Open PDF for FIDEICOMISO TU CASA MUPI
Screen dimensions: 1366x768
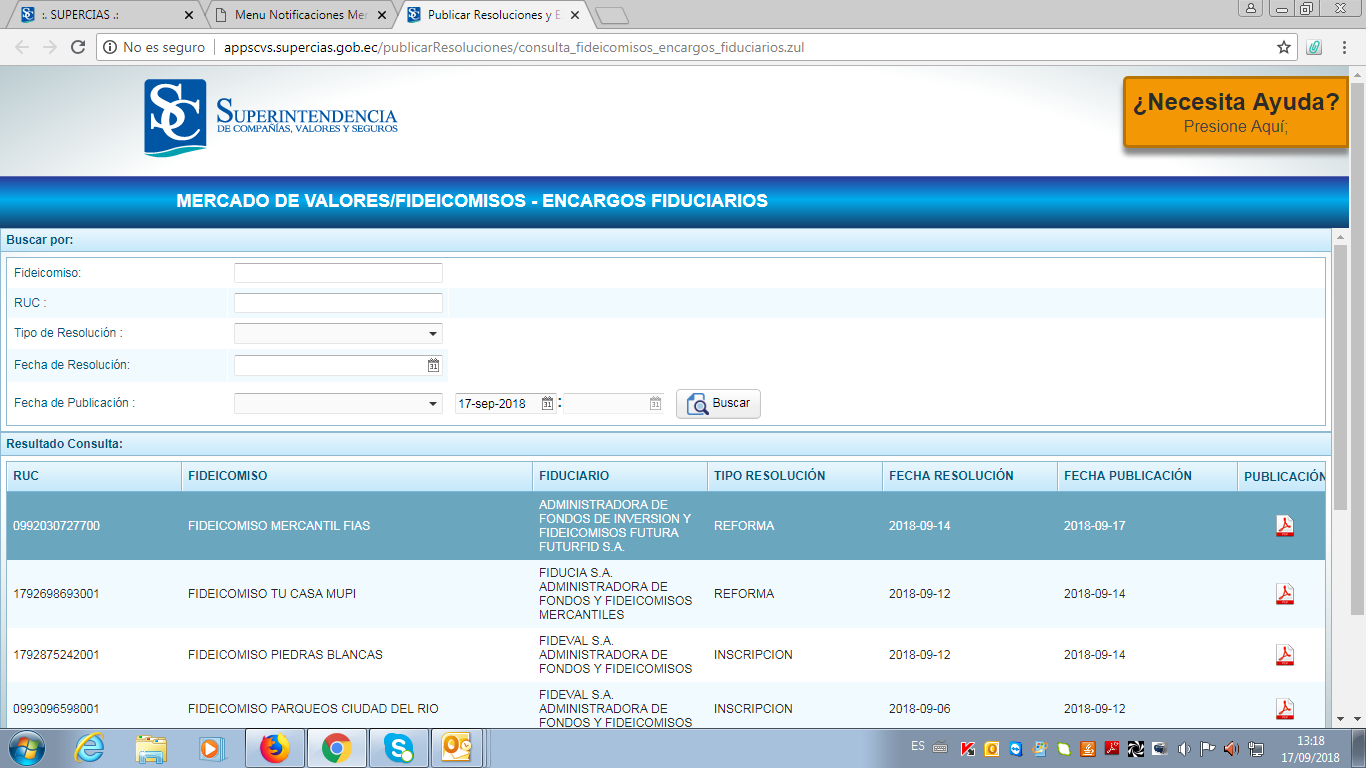1284,594
